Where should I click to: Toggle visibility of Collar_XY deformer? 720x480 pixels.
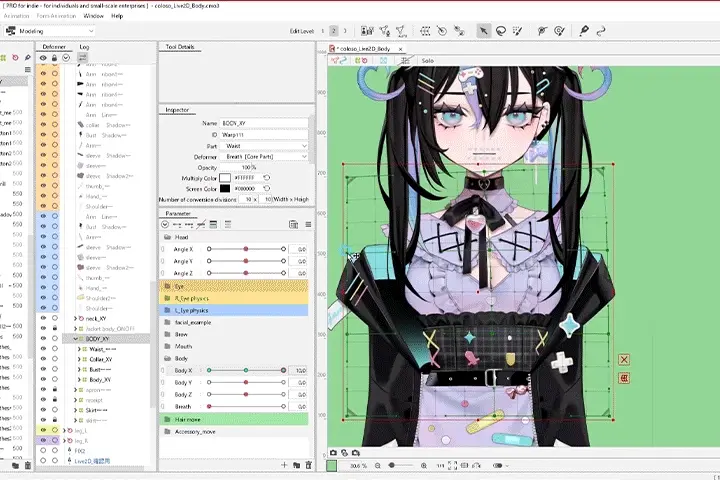tap(43, 359)
